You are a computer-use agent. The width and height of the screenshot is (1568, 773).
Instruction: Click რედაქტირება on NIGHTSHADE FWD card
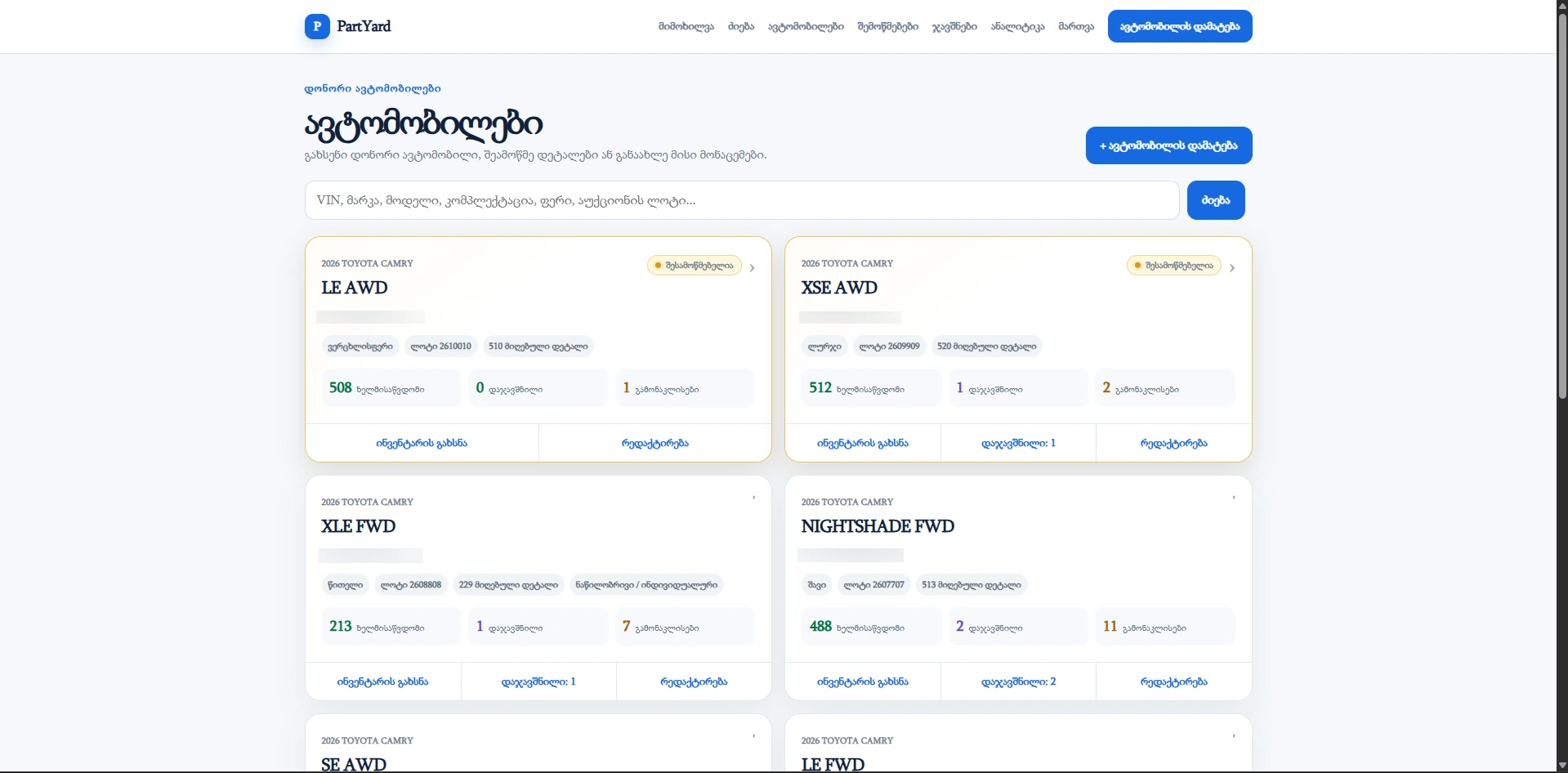pyautogui.click(x=1174, y=681)
